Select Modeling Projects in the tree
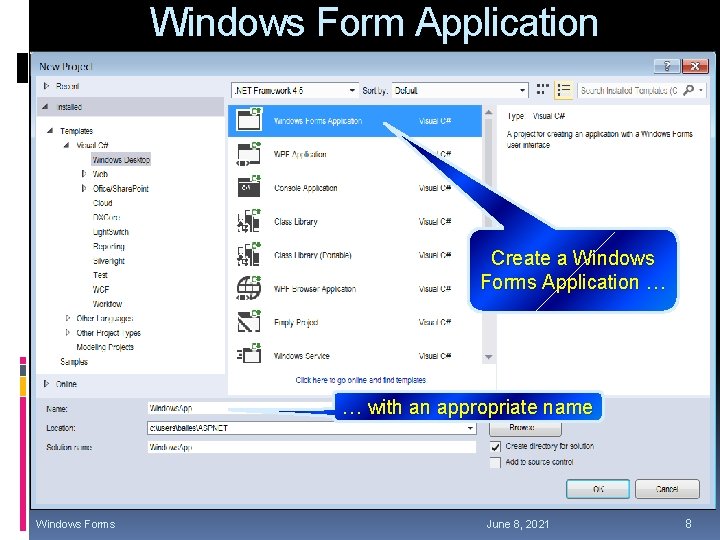This screenshot has height=540, width=720. pos(105,347)
